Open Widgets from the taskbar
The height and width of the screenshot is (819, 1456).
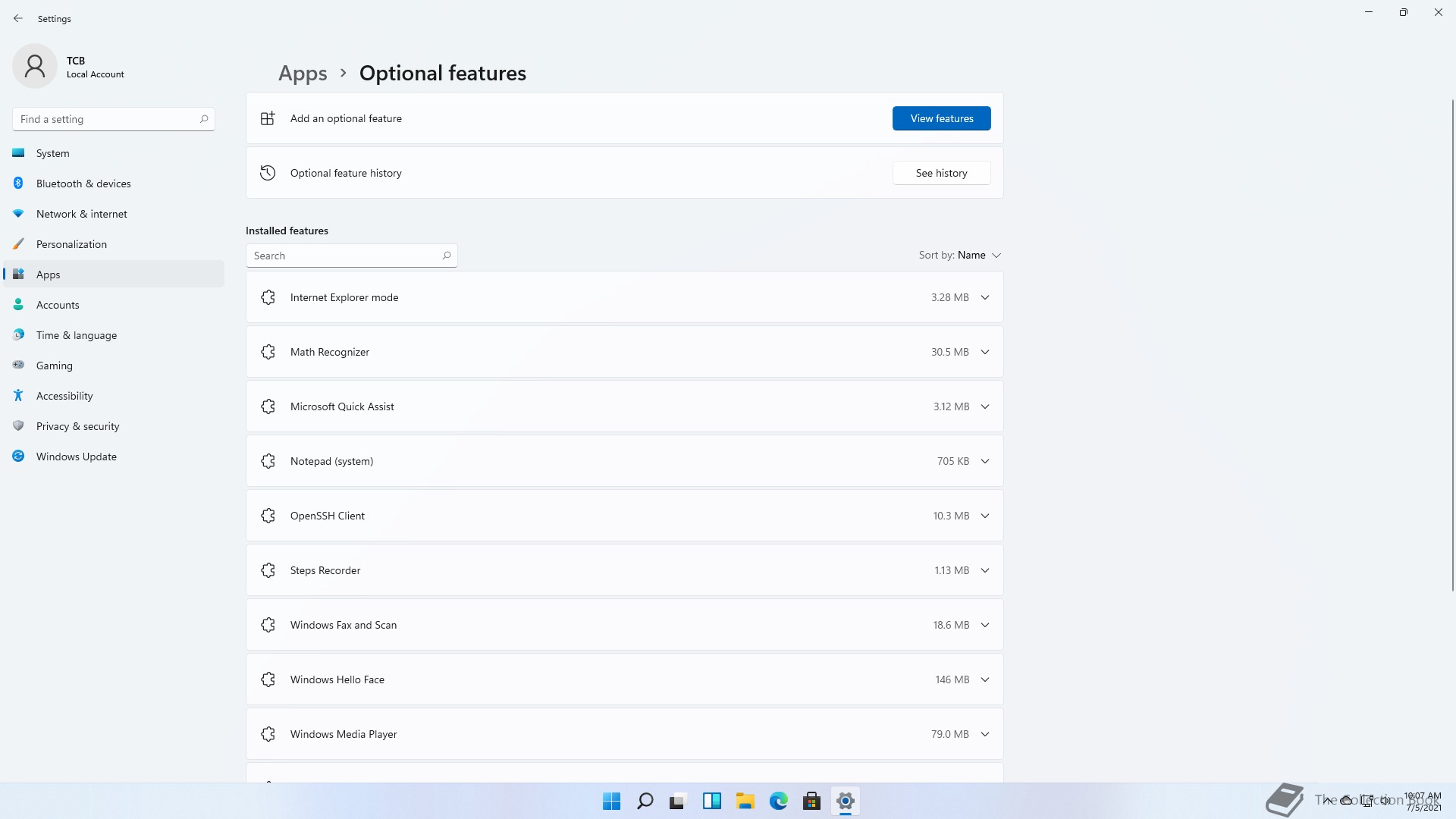click(x=711, y=801)
